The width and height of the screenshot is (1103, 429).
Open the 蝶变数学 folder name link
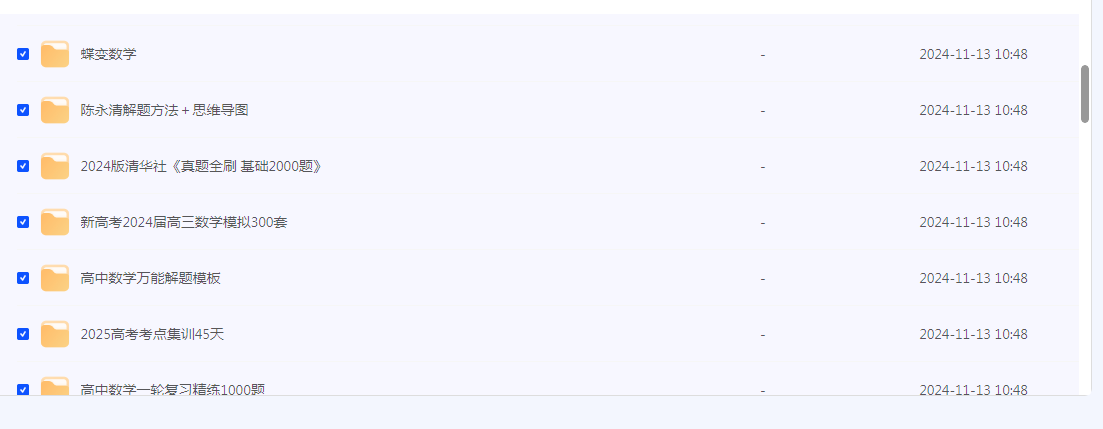(108, 54)
